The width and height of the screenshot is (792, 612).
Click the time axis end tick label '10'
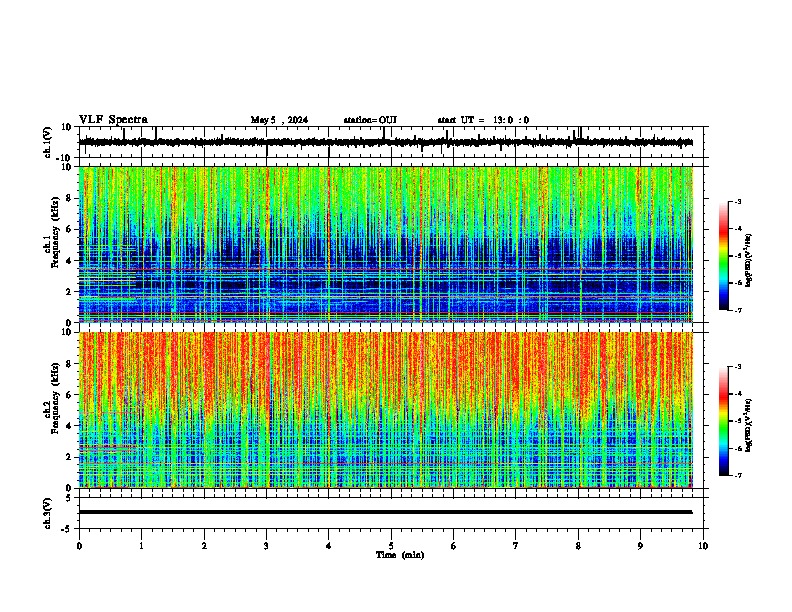point(703,546)
